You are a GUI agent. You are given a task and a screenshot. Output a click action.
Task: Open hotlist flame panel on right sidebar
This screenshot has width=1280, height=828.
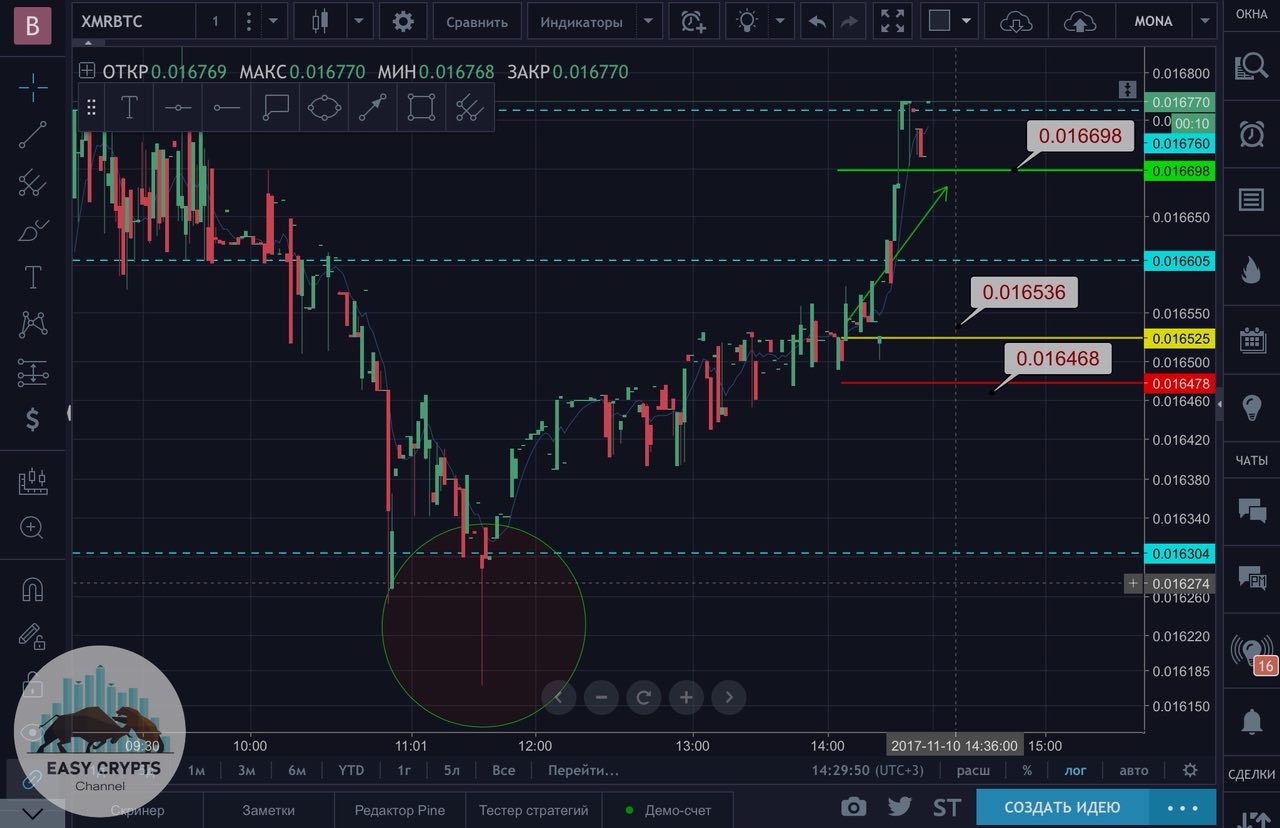coord(1251,270)
